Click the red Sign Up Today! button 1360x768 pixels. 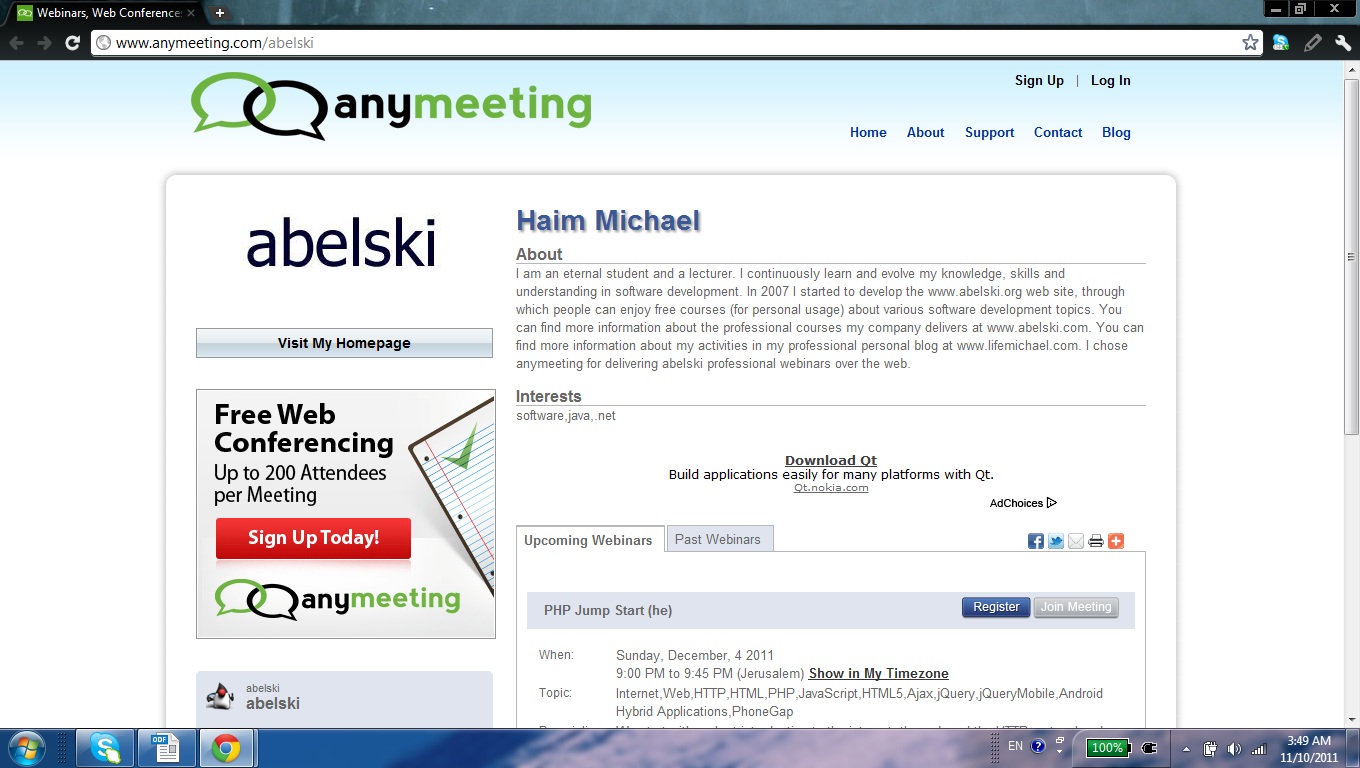[x=313, y=538]
